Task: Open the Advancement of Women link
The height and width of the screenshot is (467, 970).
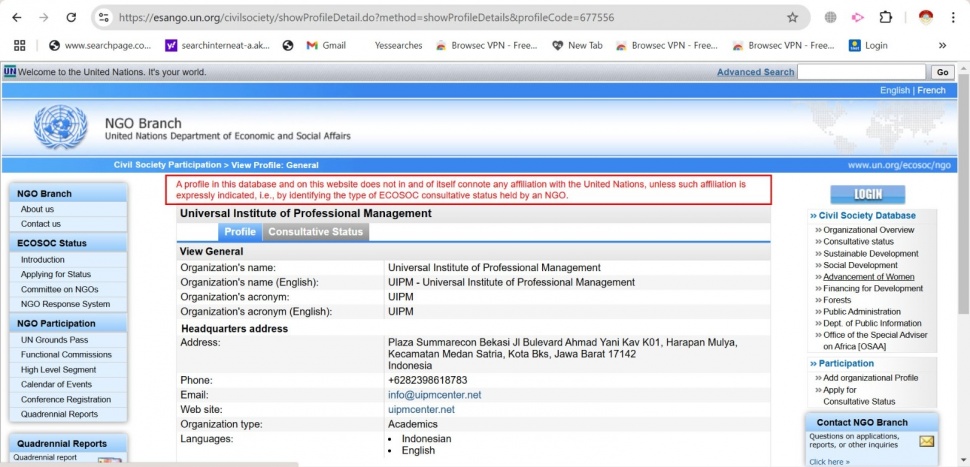Action: [869, 277]
